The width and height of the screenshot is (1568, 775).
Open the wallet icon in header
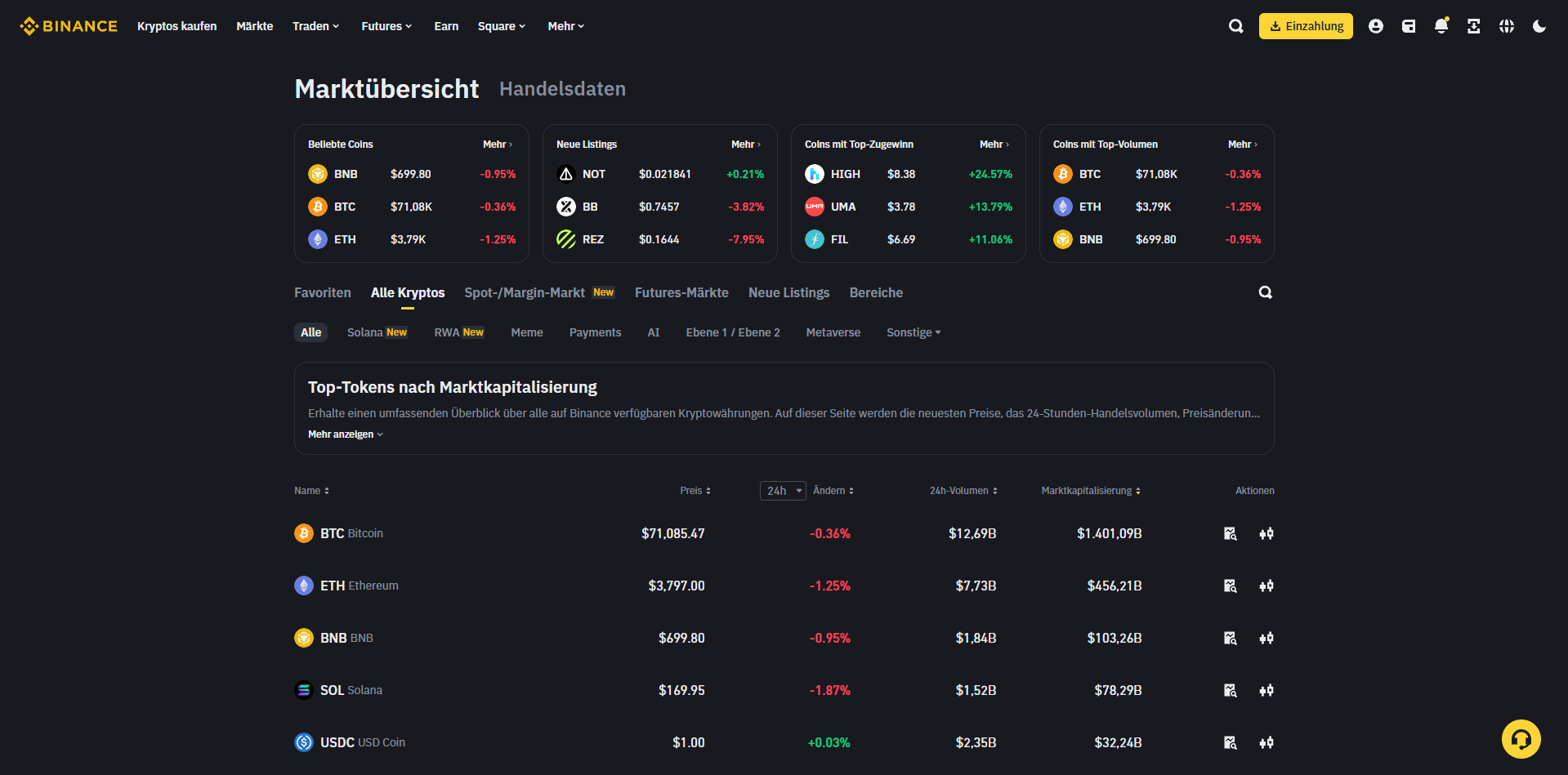pyautogui.click(x=1409, y=26)
